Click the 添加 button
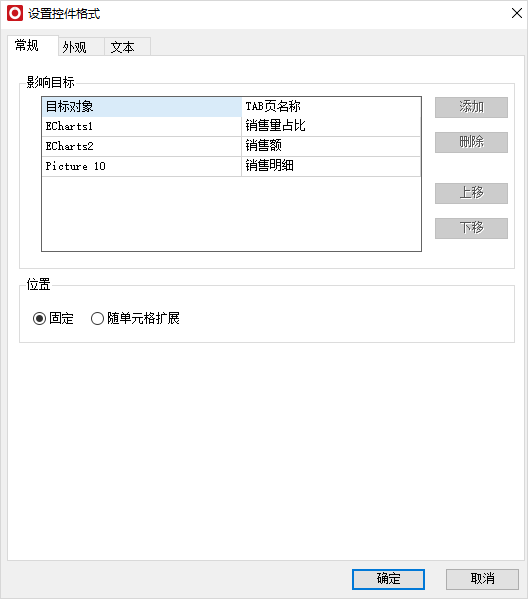528x599 pixels. [x=471, y=107]
